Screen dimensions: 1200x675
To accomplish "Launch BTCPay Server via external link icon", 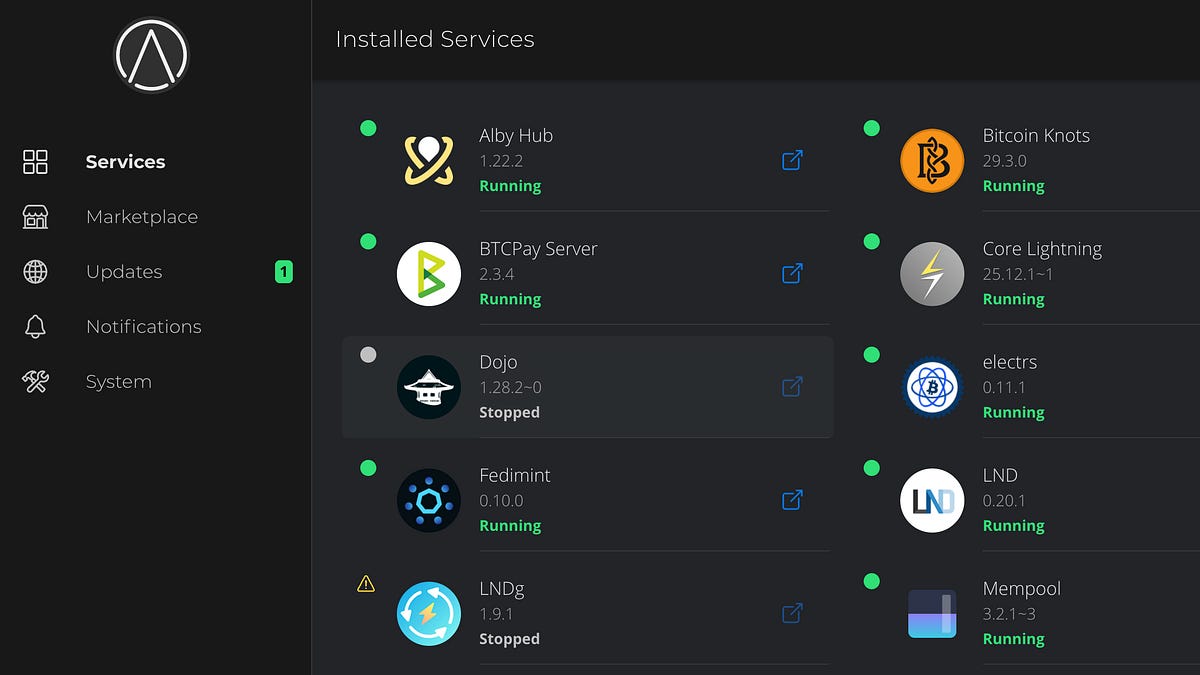I will [792, 273].
